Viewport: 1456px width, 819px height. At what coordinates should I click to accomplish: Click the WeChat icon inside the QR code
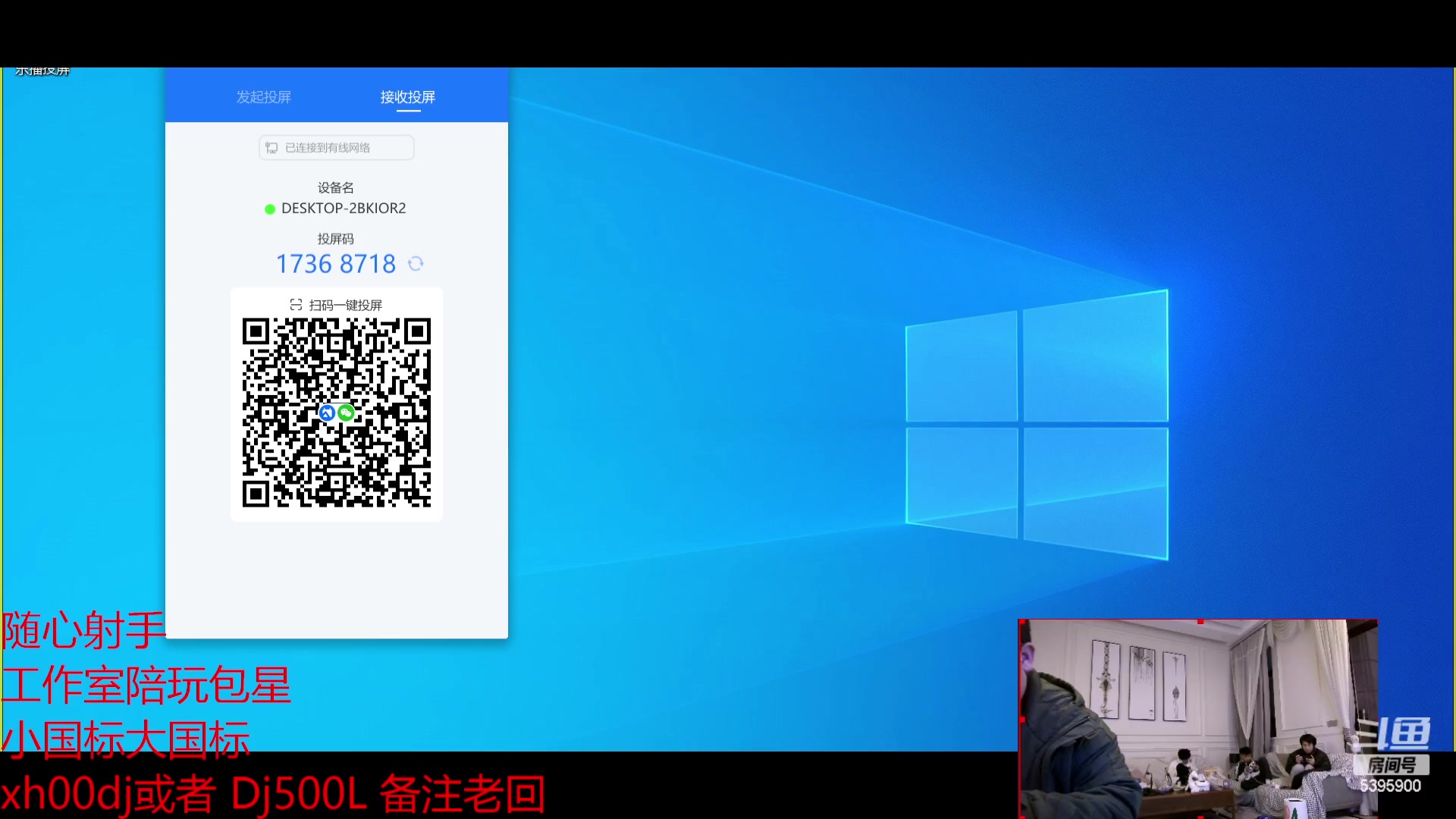pos(346,413)
